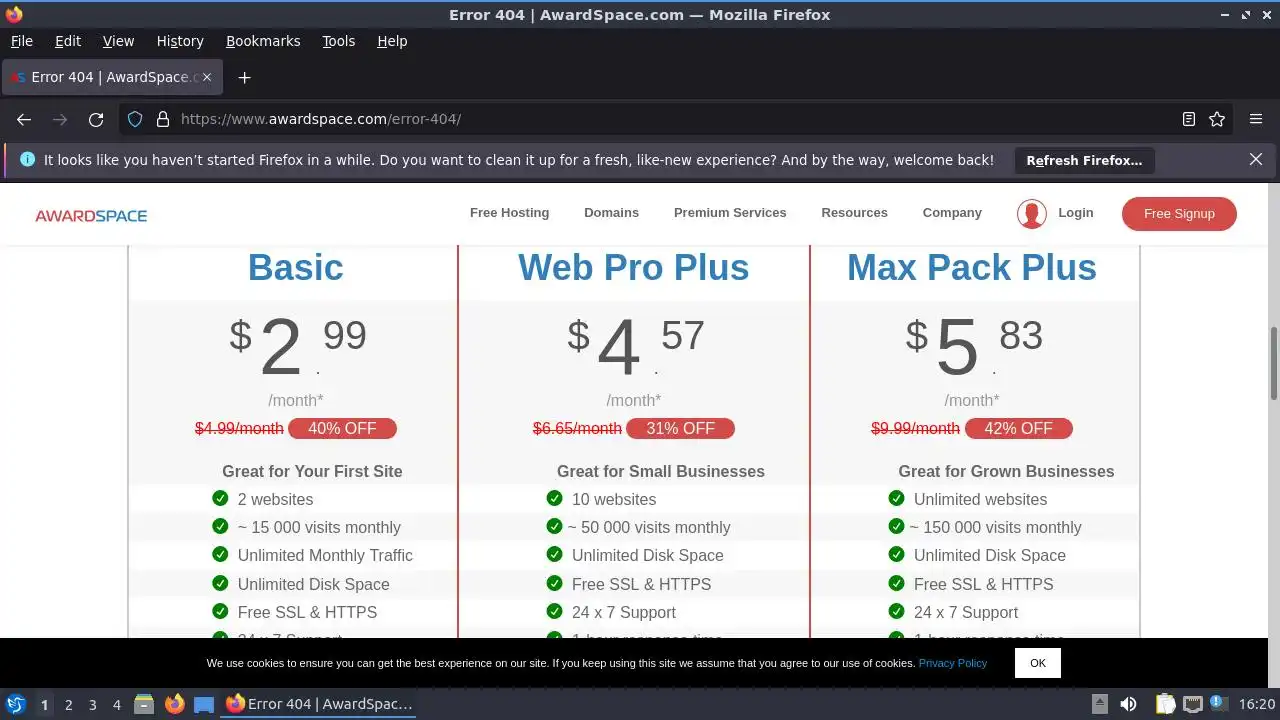Open volume control speaker icon in tray
This screenshot has width=1280, height=720.
click(1128, 704)
